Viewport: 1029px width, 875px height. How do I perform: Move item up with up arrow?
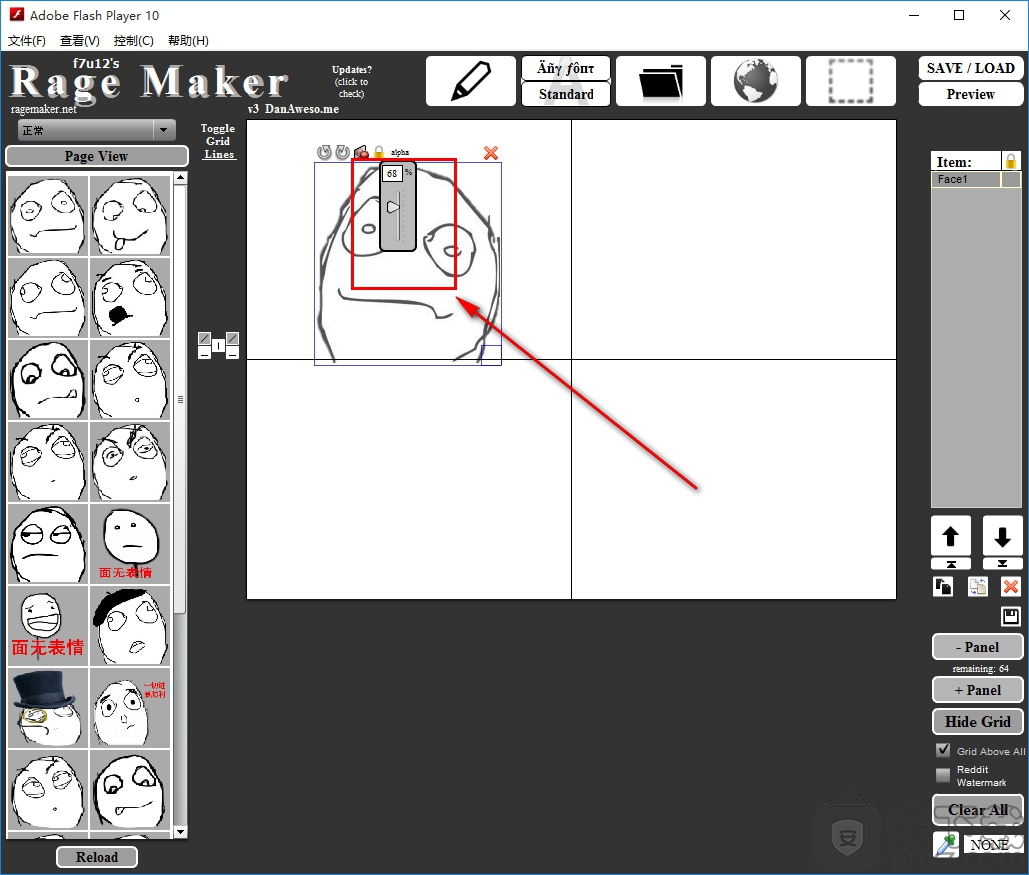(x=950, y=536)
